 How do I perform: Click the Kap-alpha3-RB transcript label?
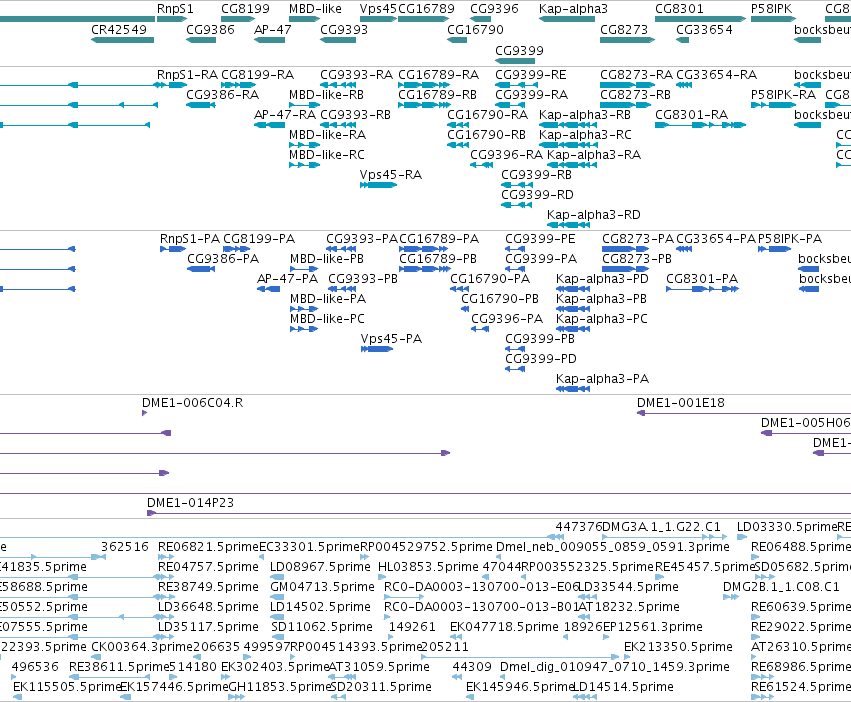(585, 115)
